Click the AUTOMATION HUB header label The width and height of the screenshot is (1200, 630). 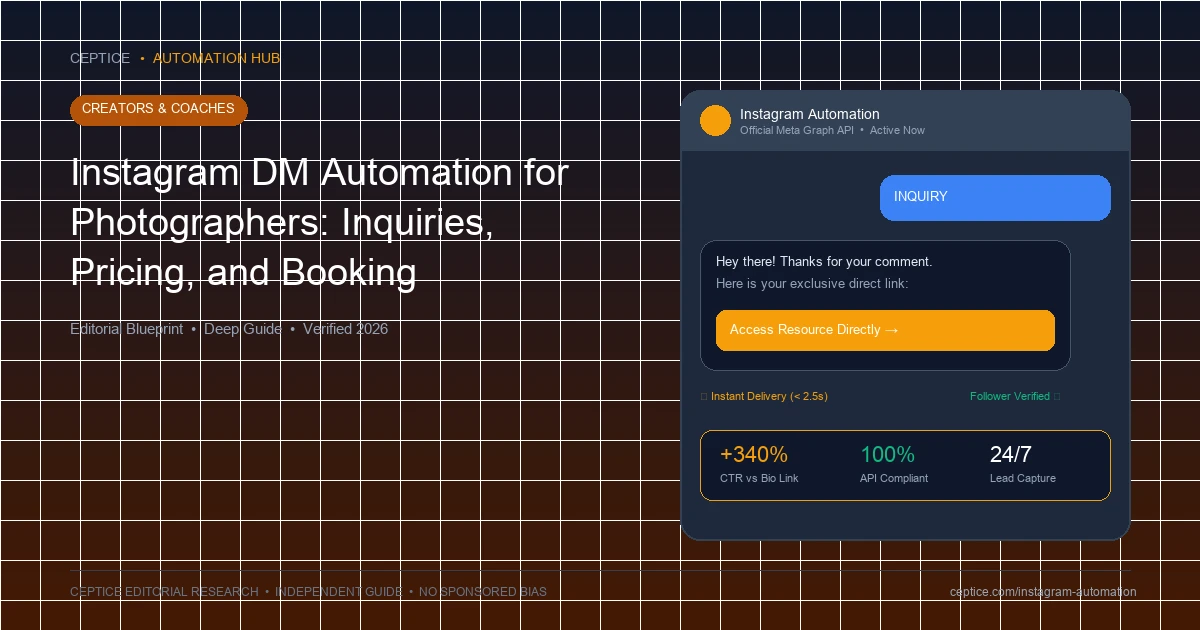tap(216, 58)
